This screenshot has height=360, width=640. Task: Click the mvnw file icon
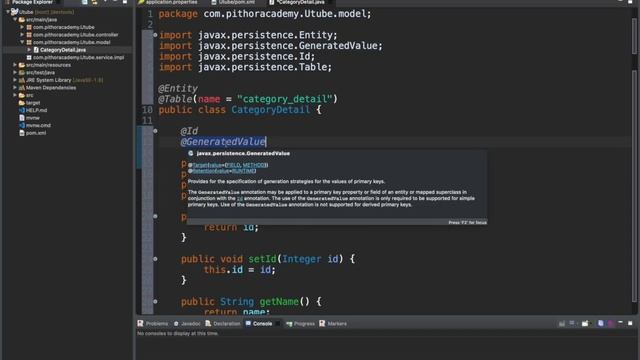tap(22, 118)
